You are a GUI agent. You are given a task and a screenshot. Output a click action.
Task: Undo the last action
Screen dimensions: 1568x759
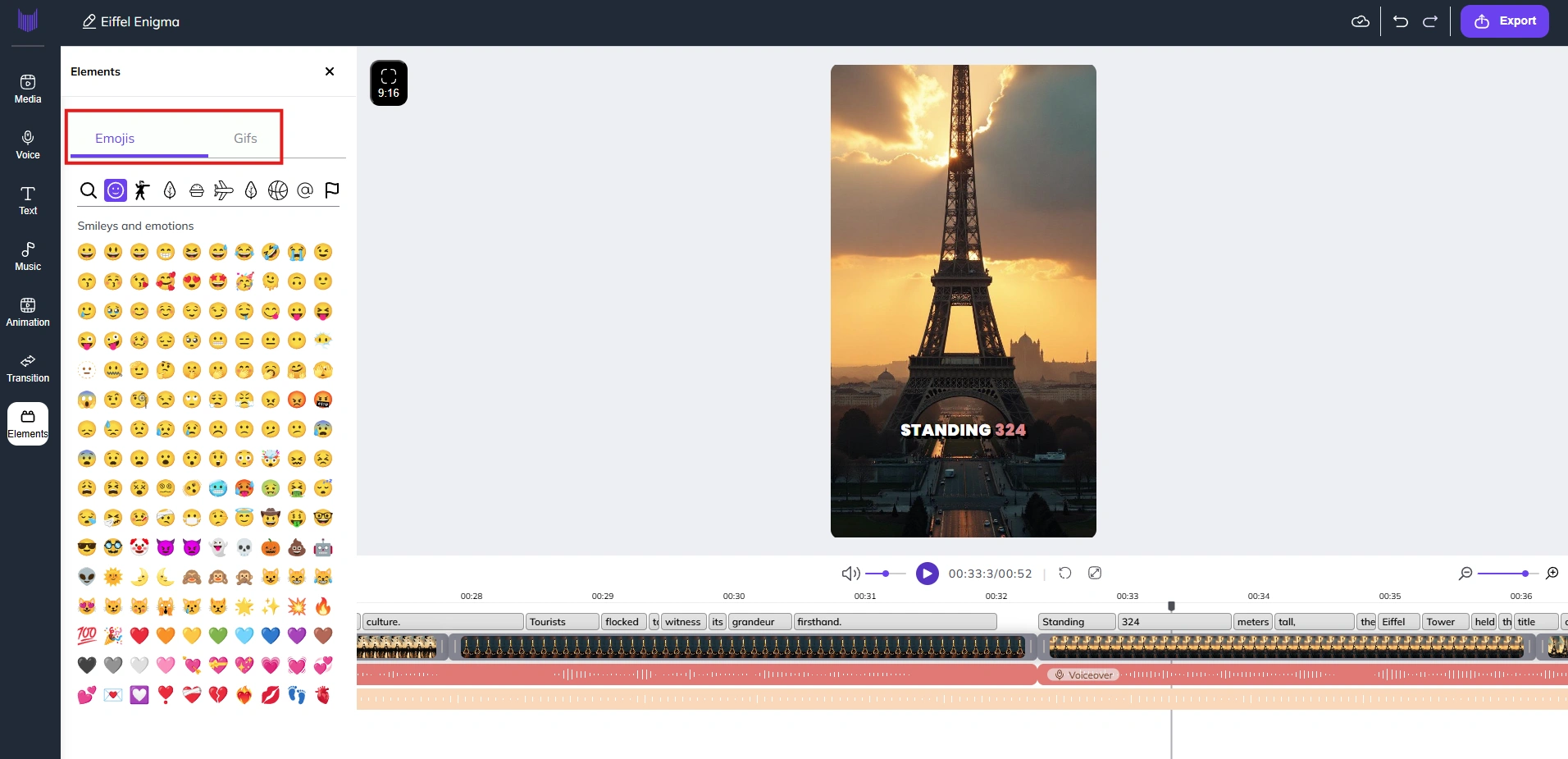1401,21
